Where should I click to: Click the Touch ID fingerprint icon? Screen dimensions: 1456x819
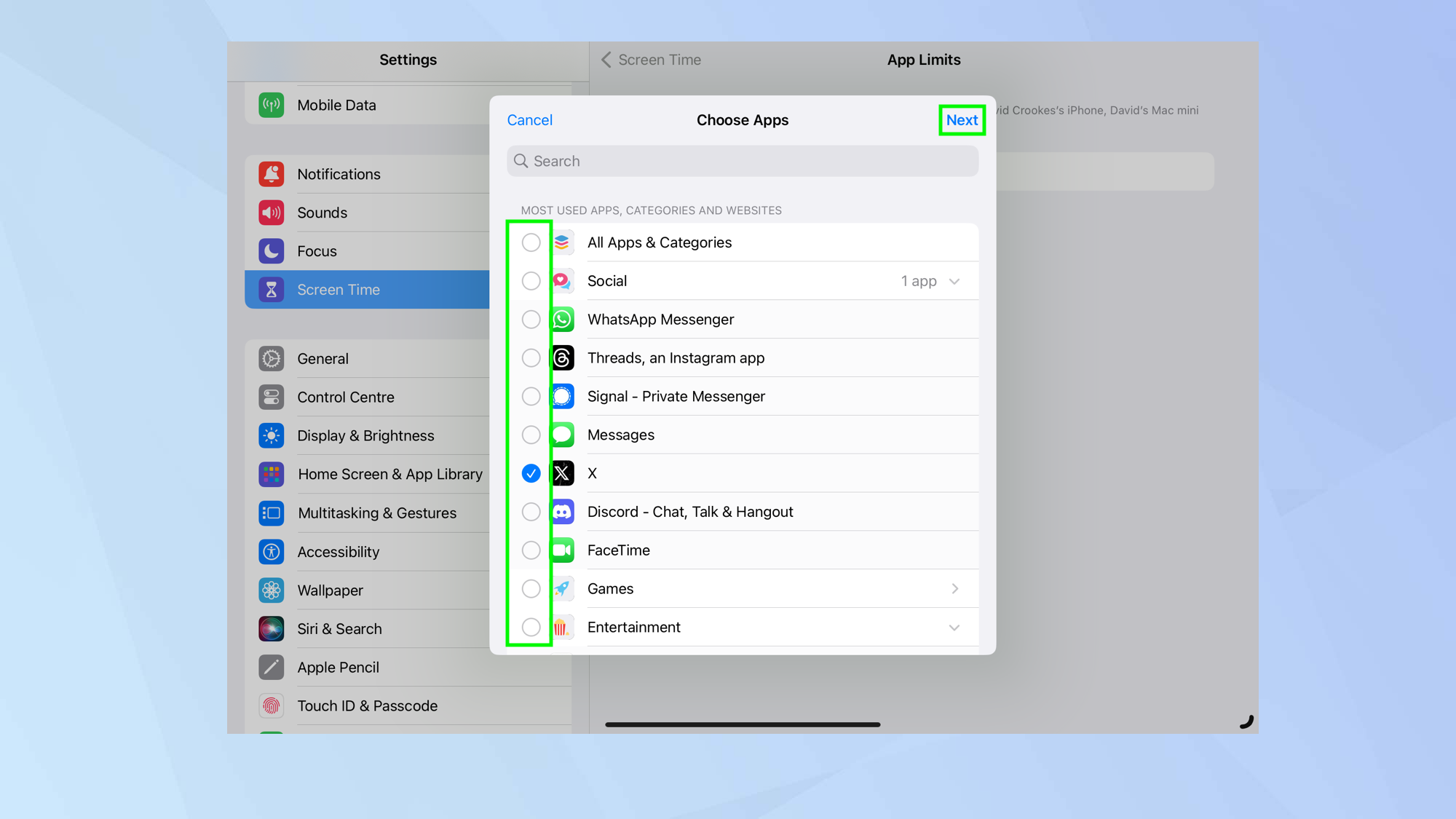[x=272, y=706]
